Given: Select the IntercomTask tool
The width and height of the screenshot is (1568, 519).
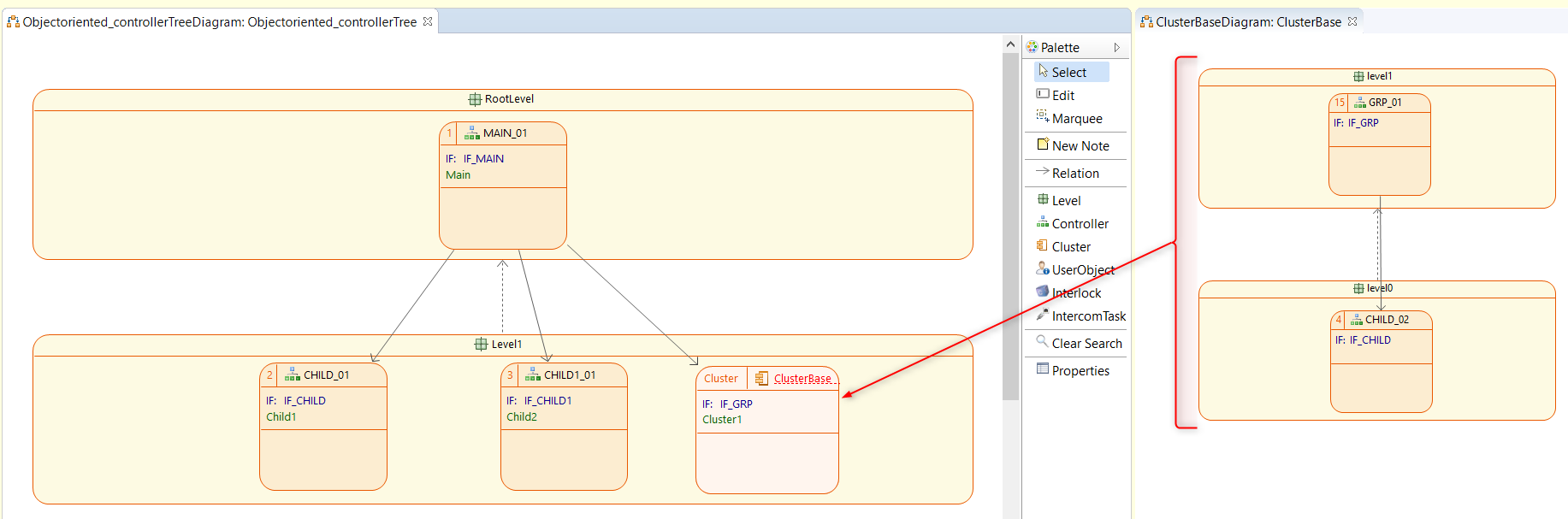Looking at the screenshot, I should [x=1087, y=316].
